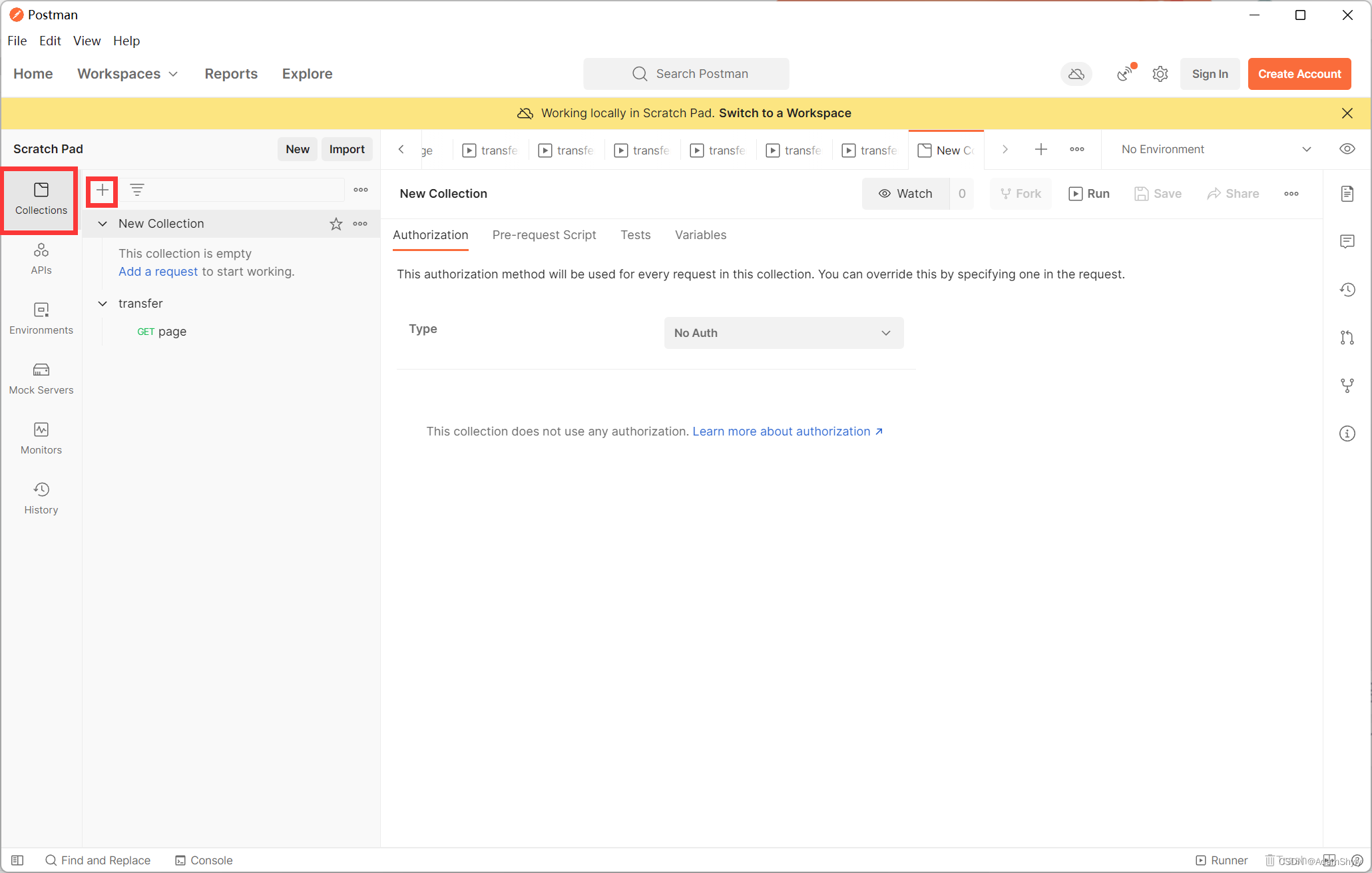
Task: Click the Search Postman field
Action: coord(686,74)
